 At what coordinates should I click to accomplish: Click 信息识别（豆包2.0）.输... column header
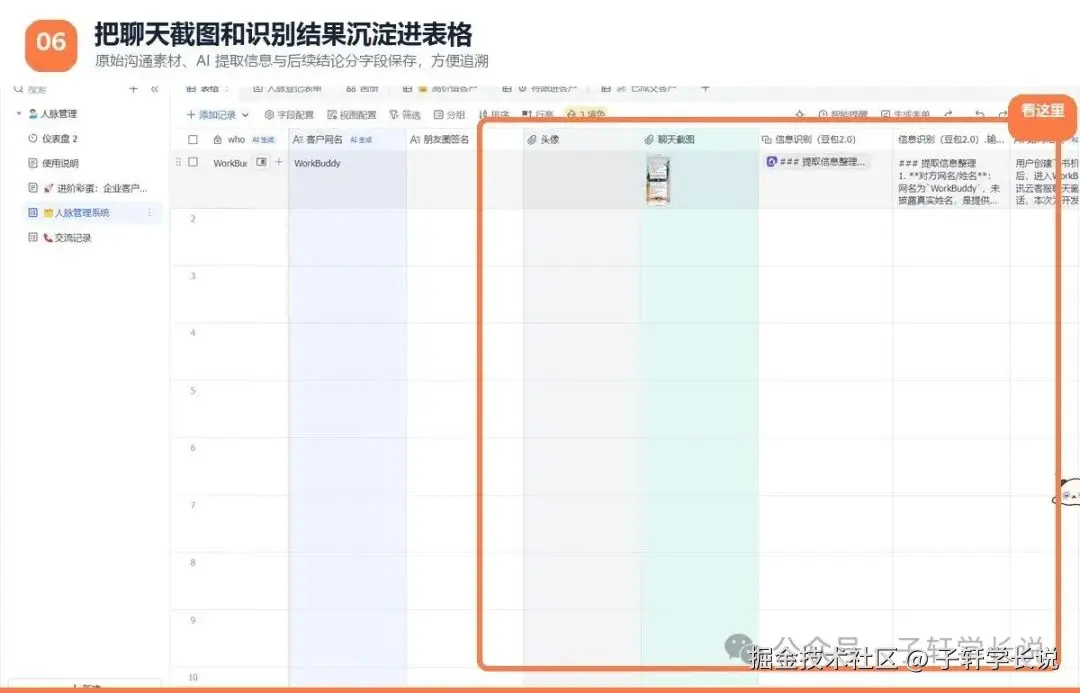951,139
